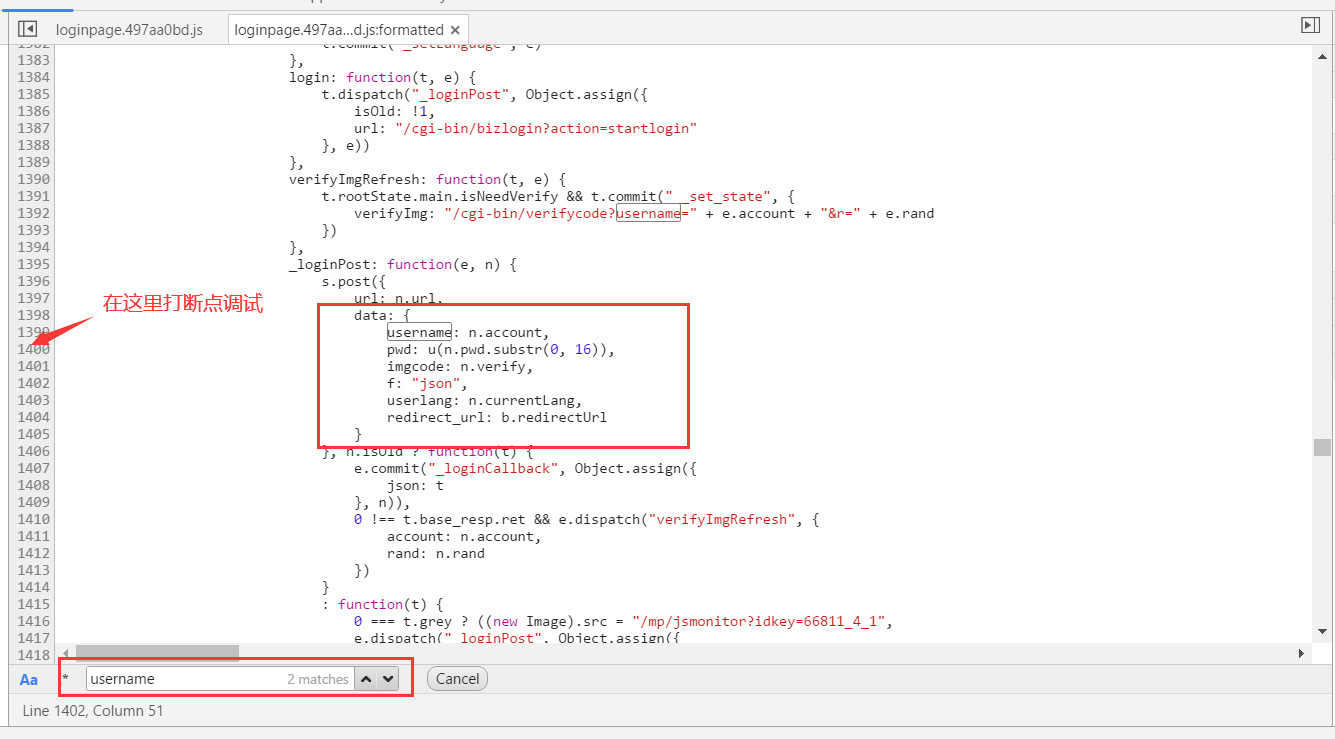The width and height of the screenshot is (1335, 739).
Task: Set a breakpoint on line 1402
Action: [x=34, y=383]
